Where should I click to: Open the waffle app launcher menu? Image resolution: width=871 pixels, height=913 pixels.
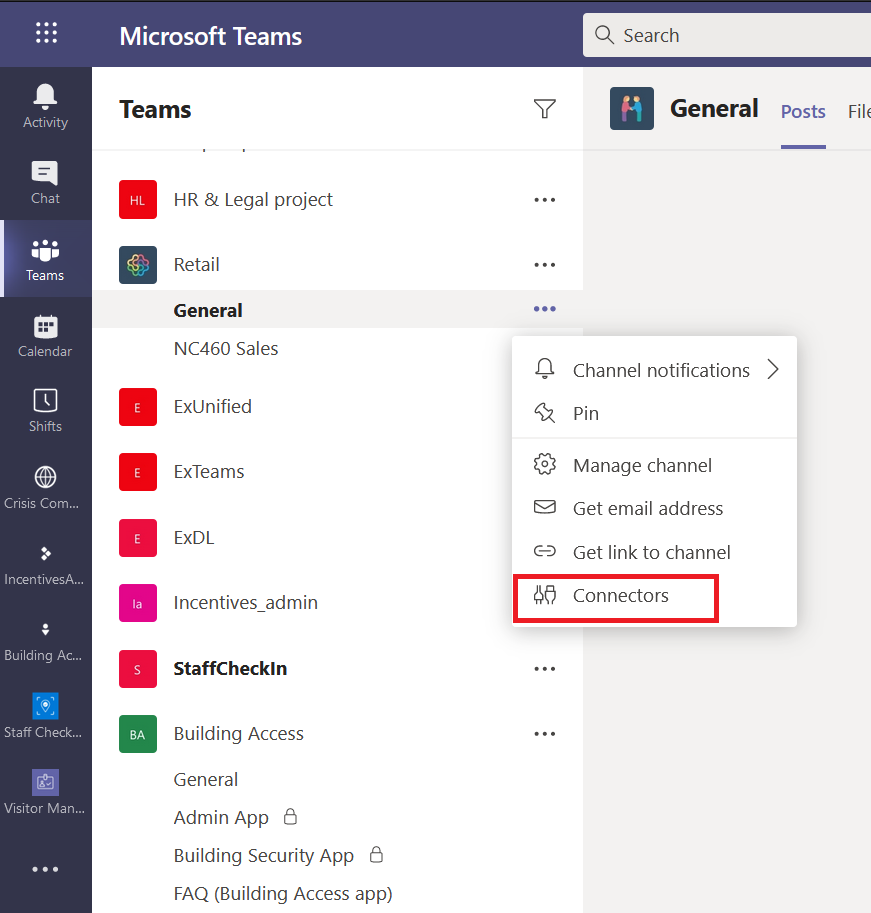[x=45, y=33]
